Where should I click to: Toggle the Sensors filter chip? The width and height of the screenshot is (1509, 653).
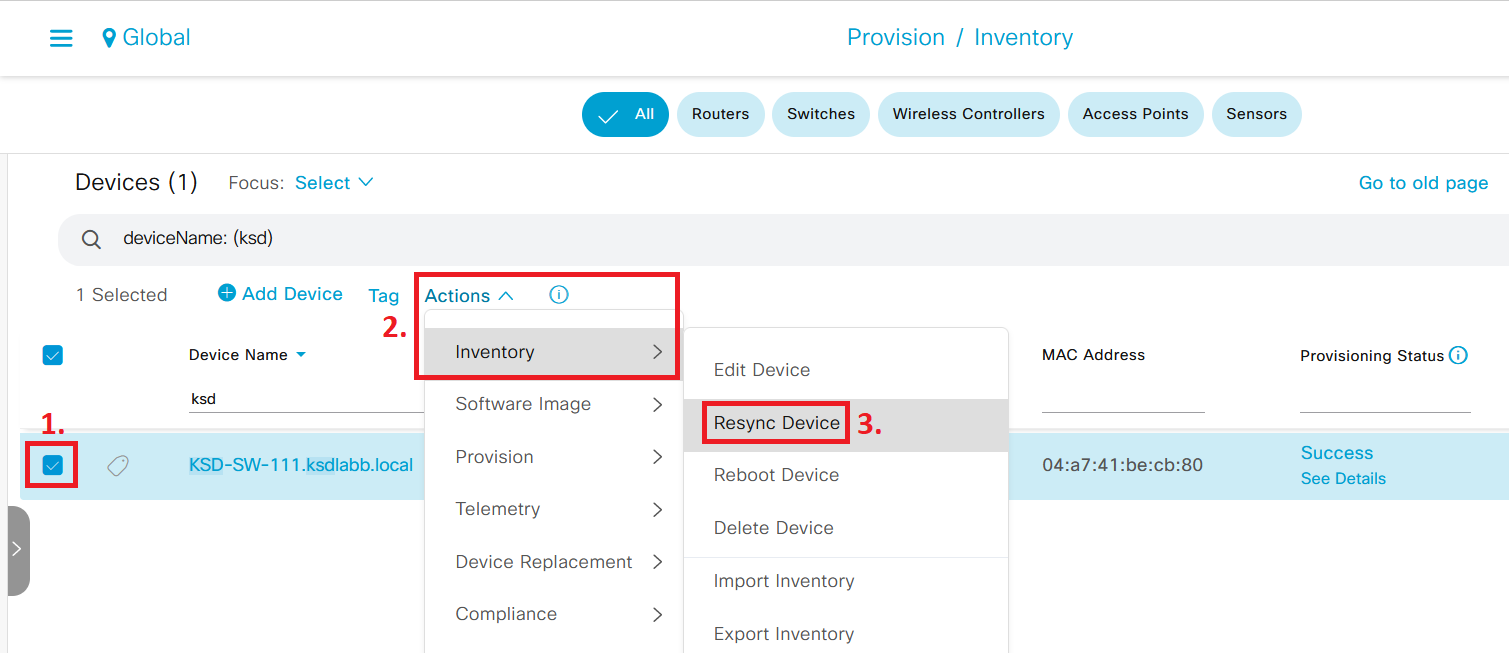click(x=1256, y=114)
